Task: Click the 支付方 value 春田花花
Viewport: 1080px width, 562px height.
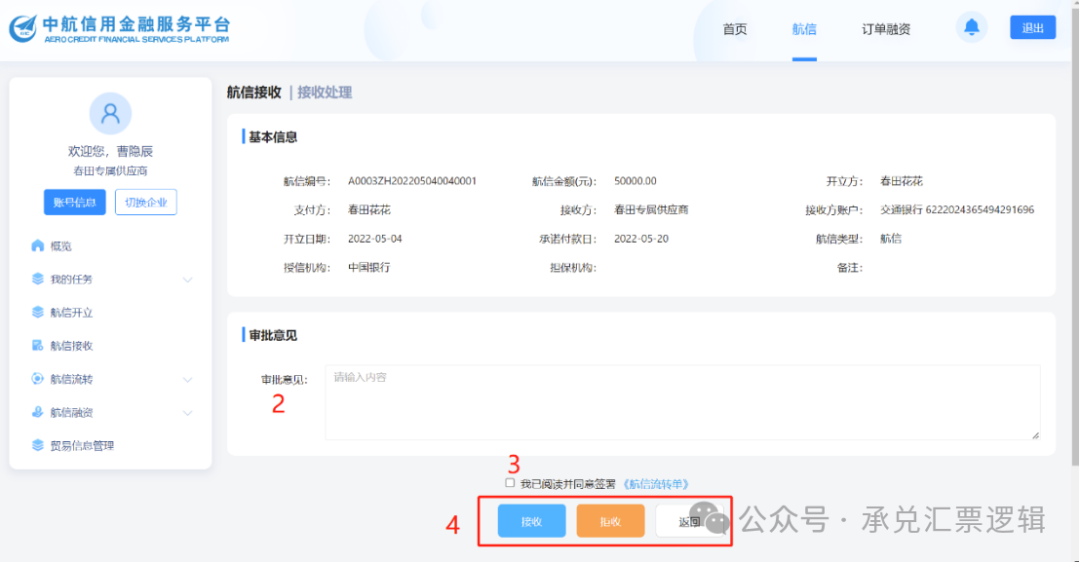Action: pos(368,210)
